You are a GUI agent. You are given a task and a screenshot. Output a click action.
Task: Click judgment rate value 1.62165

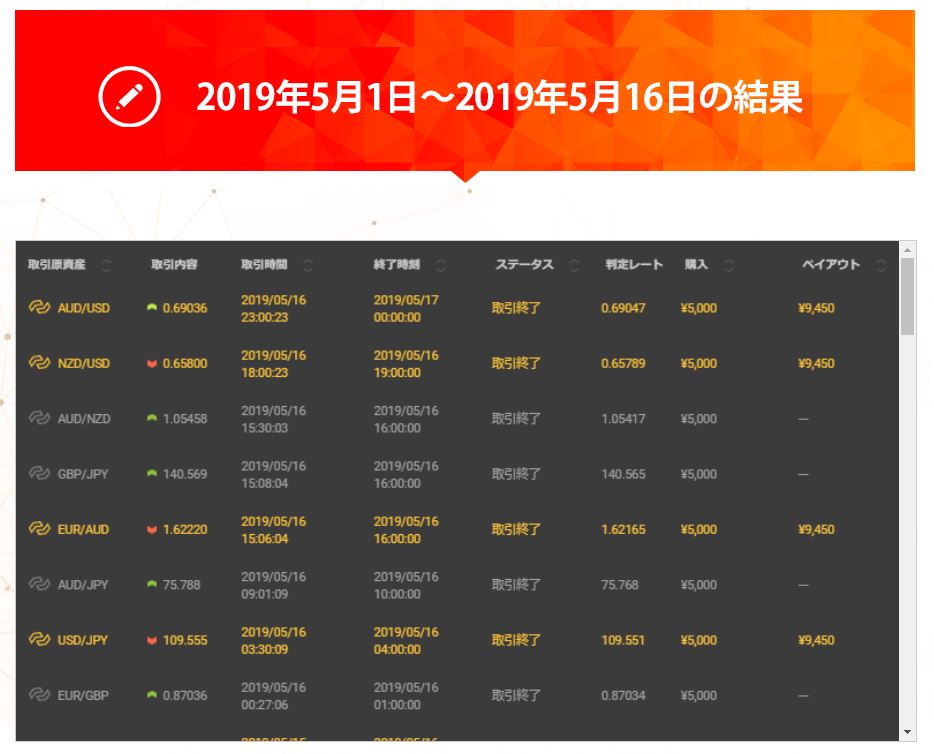[x=623, y=529]
